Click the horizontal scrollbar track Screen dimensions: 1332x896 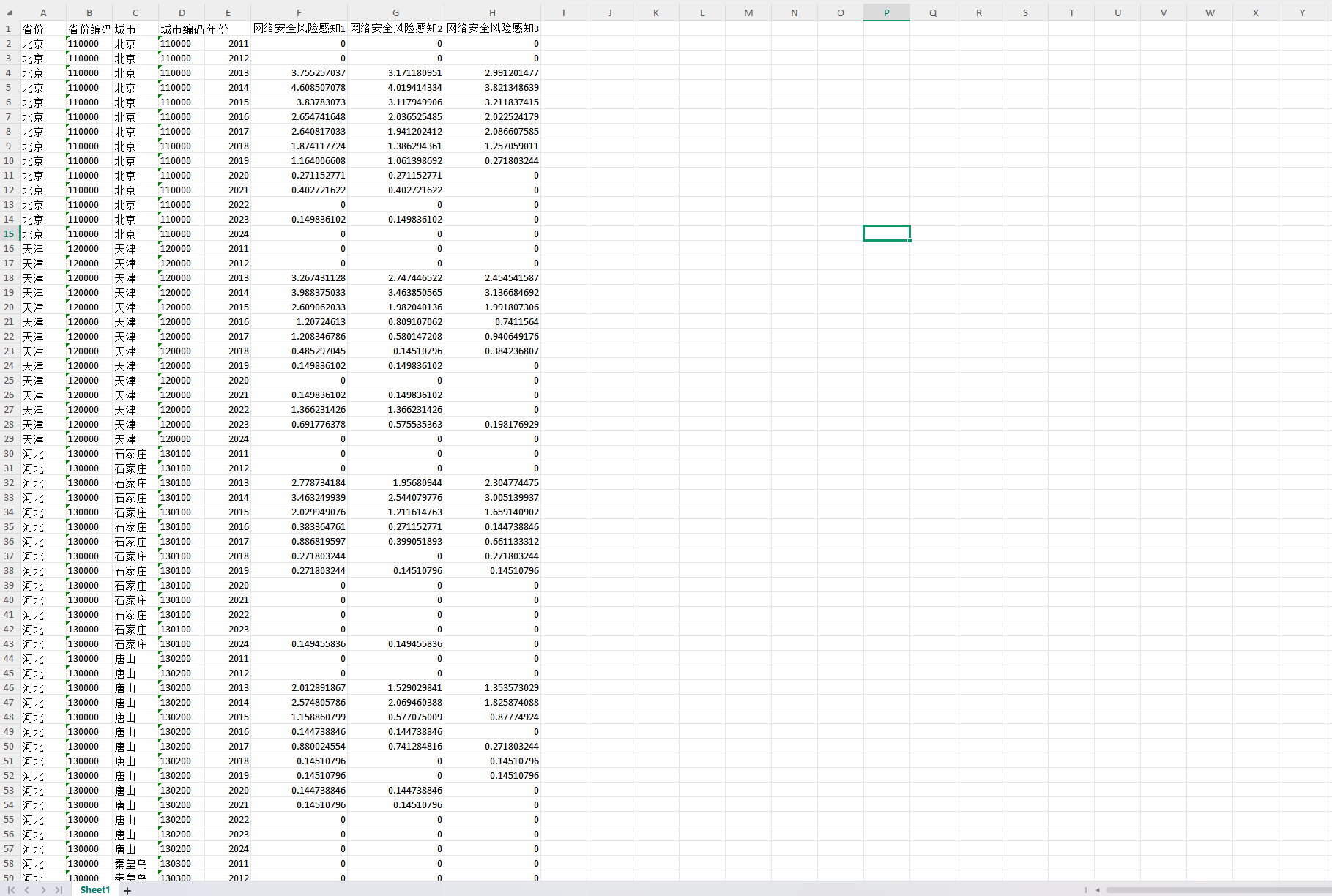pos(1218,890)
